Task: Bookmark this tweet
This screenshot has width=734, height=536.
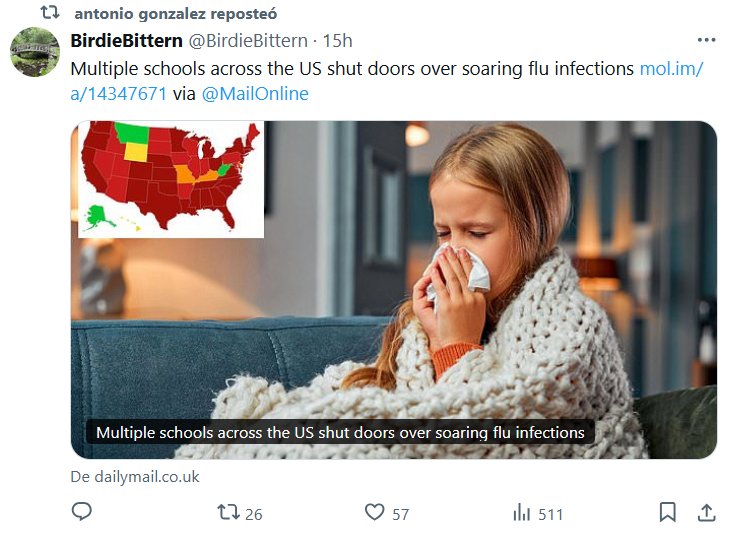Action: tap(667, 512)
